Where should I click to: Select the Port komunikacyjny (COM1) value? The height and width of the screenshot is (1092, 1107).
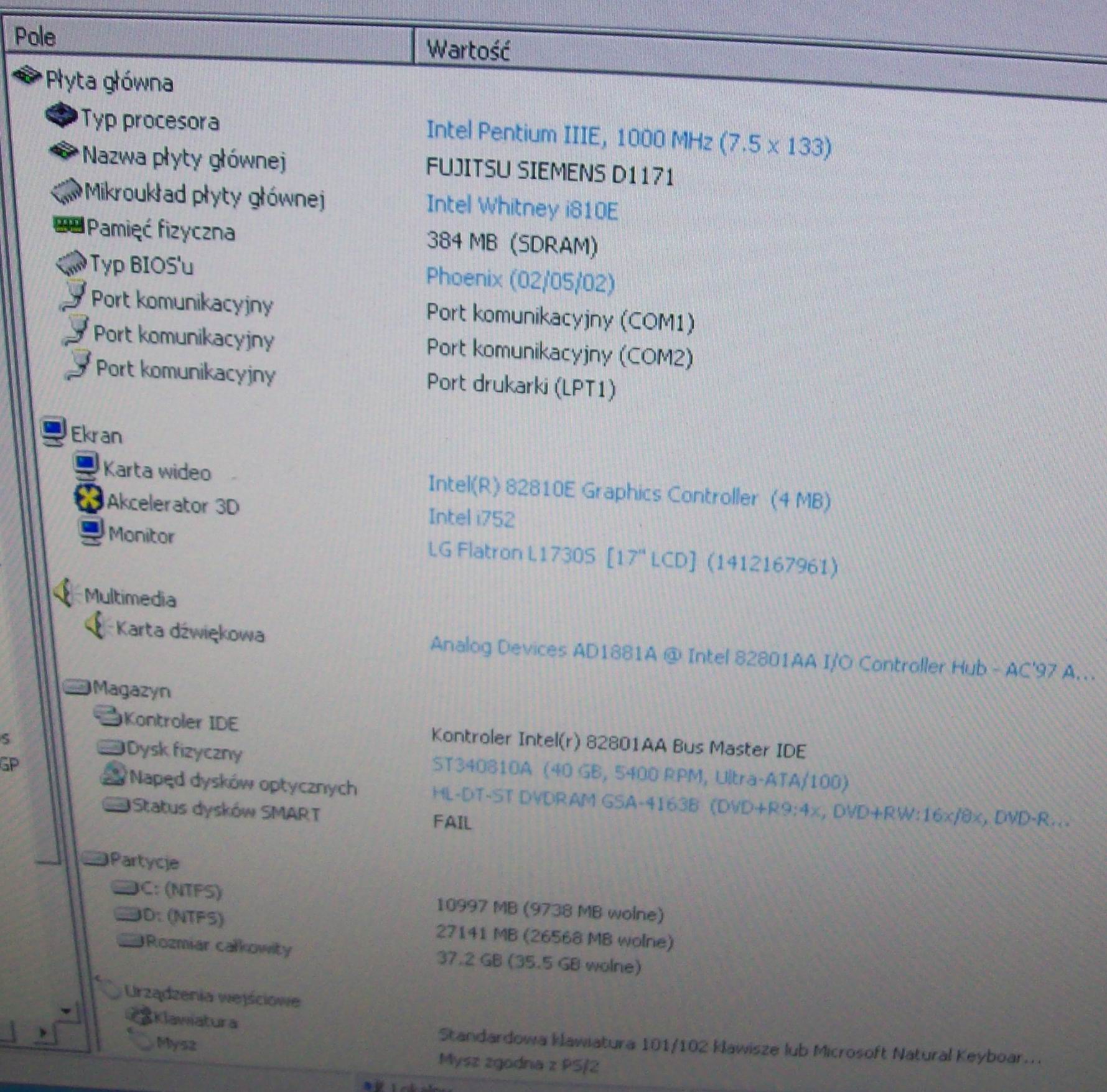tap(560, 317)
